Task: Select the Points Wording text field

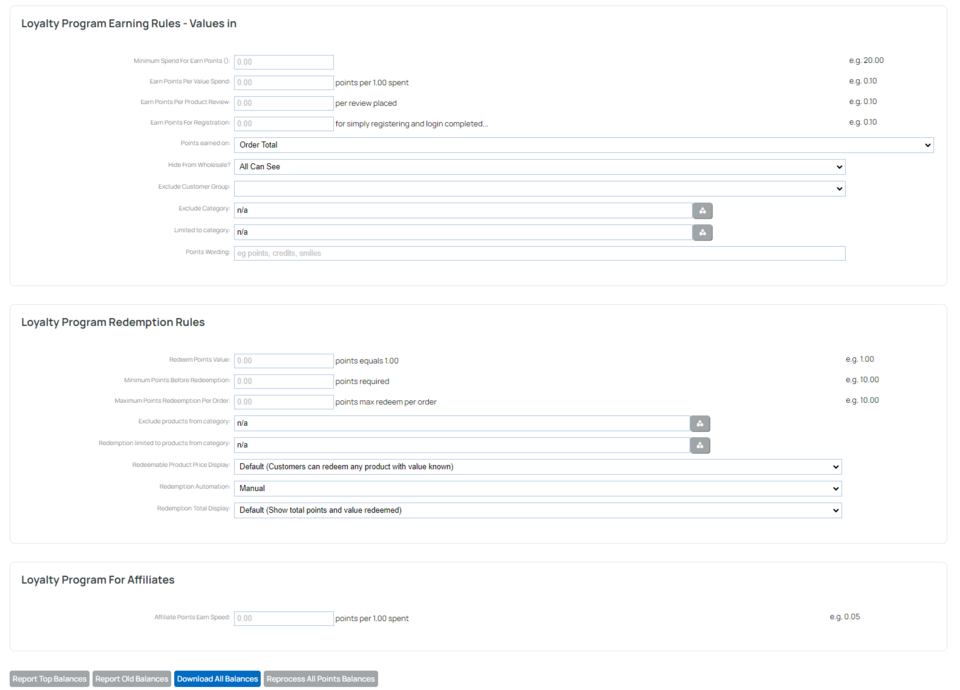Action: coord(539,254)
